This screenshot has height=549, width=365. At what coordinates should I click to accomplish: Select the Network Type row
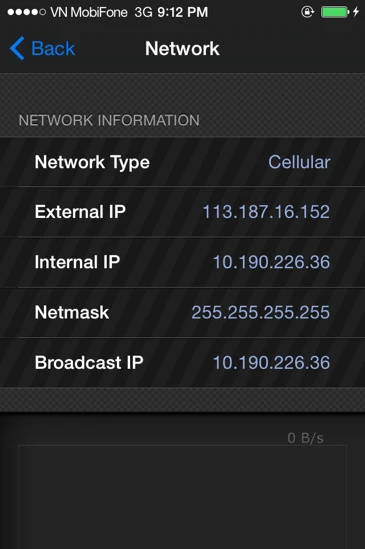click(182, 162)
